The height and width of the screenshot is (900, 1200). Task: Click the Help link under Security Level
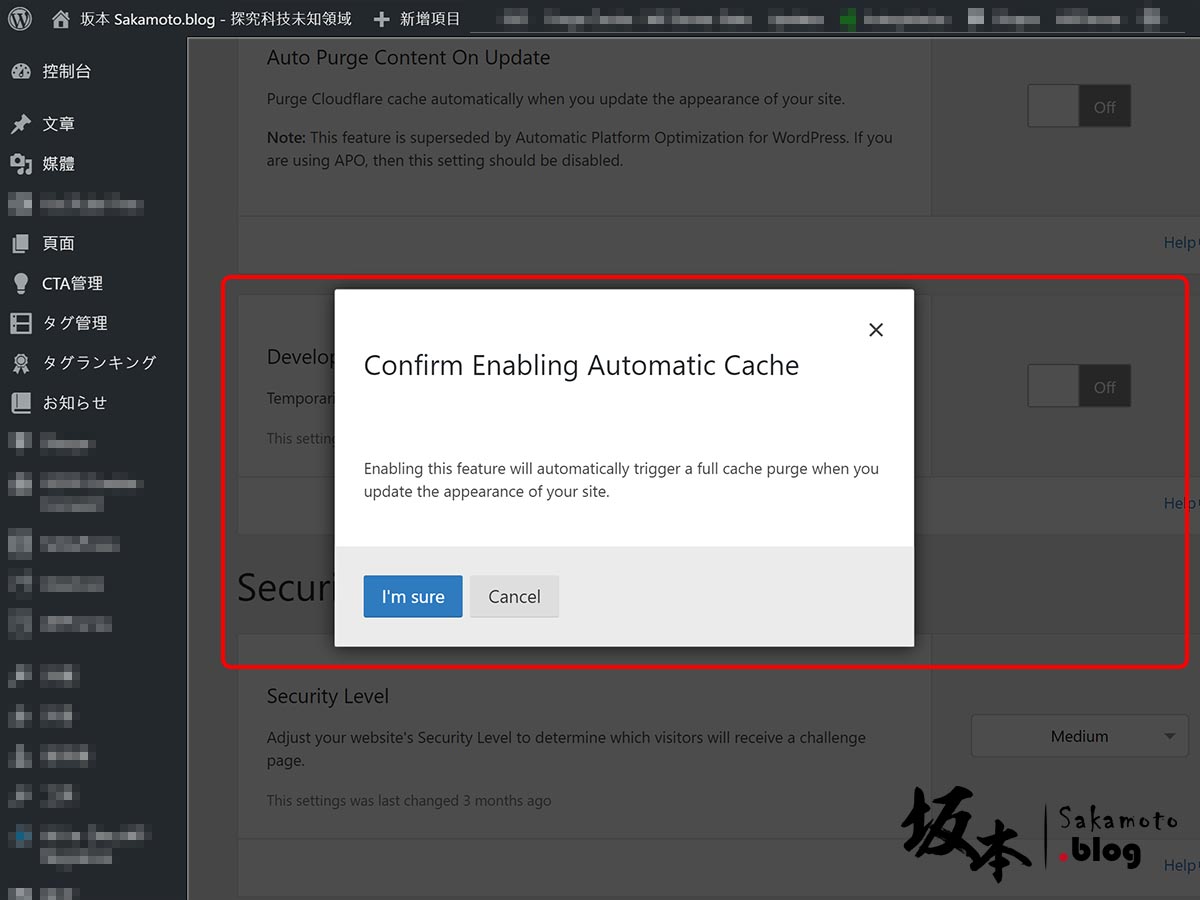pyautogui.click(x=1180, y=865)
